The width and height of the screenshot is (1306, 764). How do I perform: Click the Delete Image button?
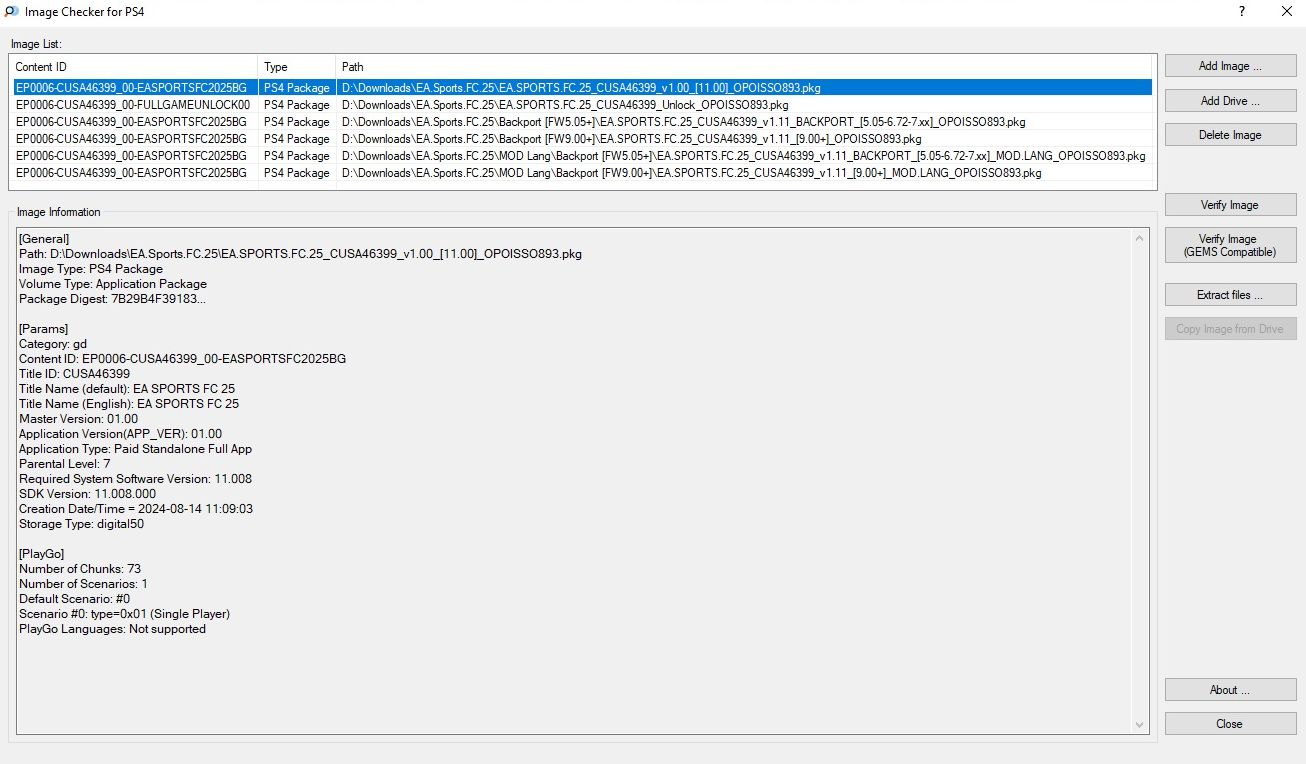click(1230, 135)
